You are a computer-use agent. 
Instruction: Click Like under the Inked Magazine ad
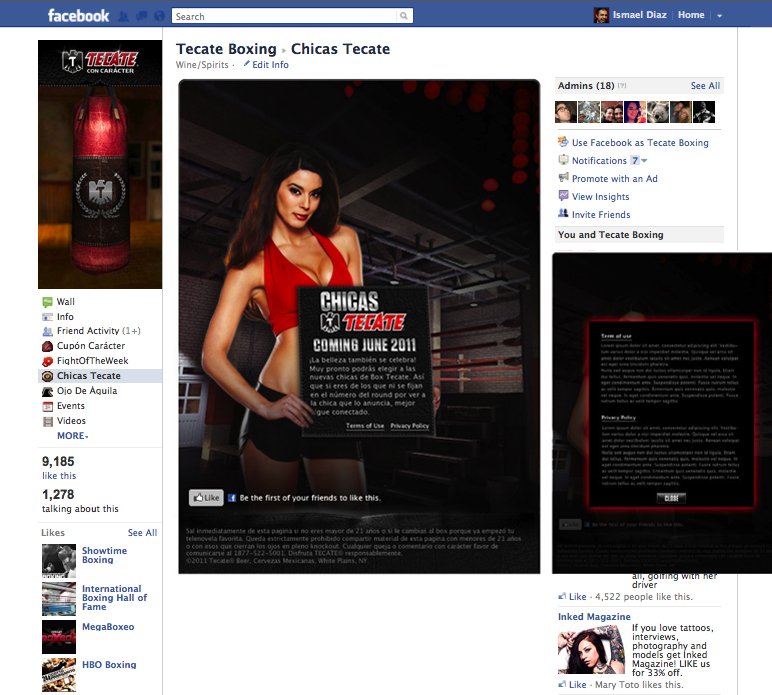tap(578, 684)
